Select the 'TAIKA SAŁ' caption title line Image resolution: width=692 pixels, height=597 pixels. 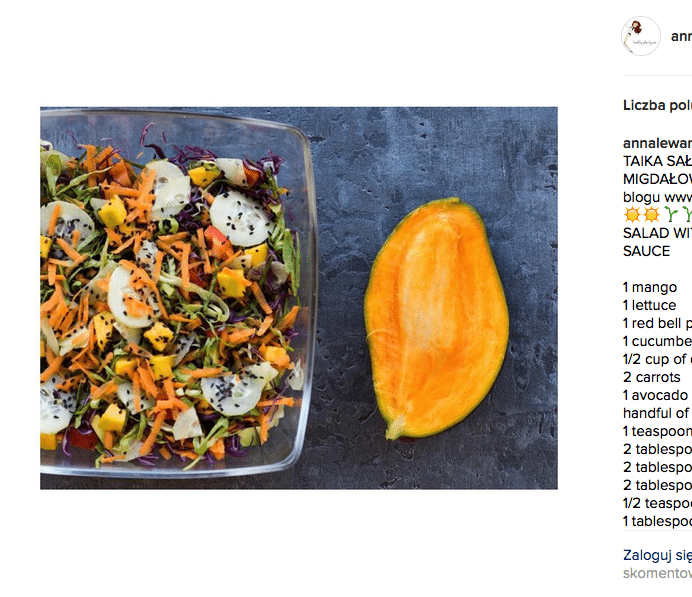[657, 161]
